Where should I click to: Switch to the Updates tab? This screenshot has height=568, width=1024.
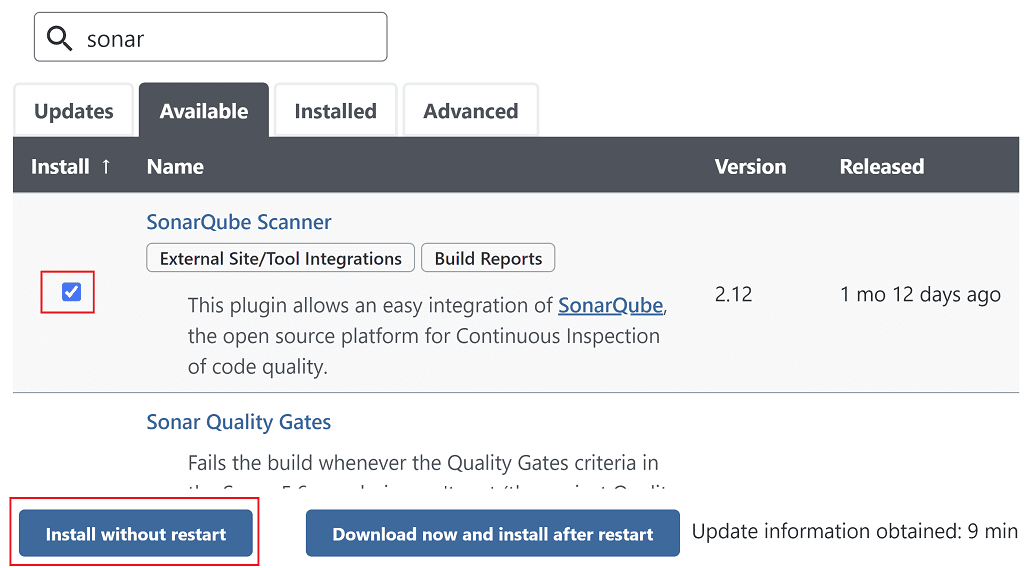point(74,111)
